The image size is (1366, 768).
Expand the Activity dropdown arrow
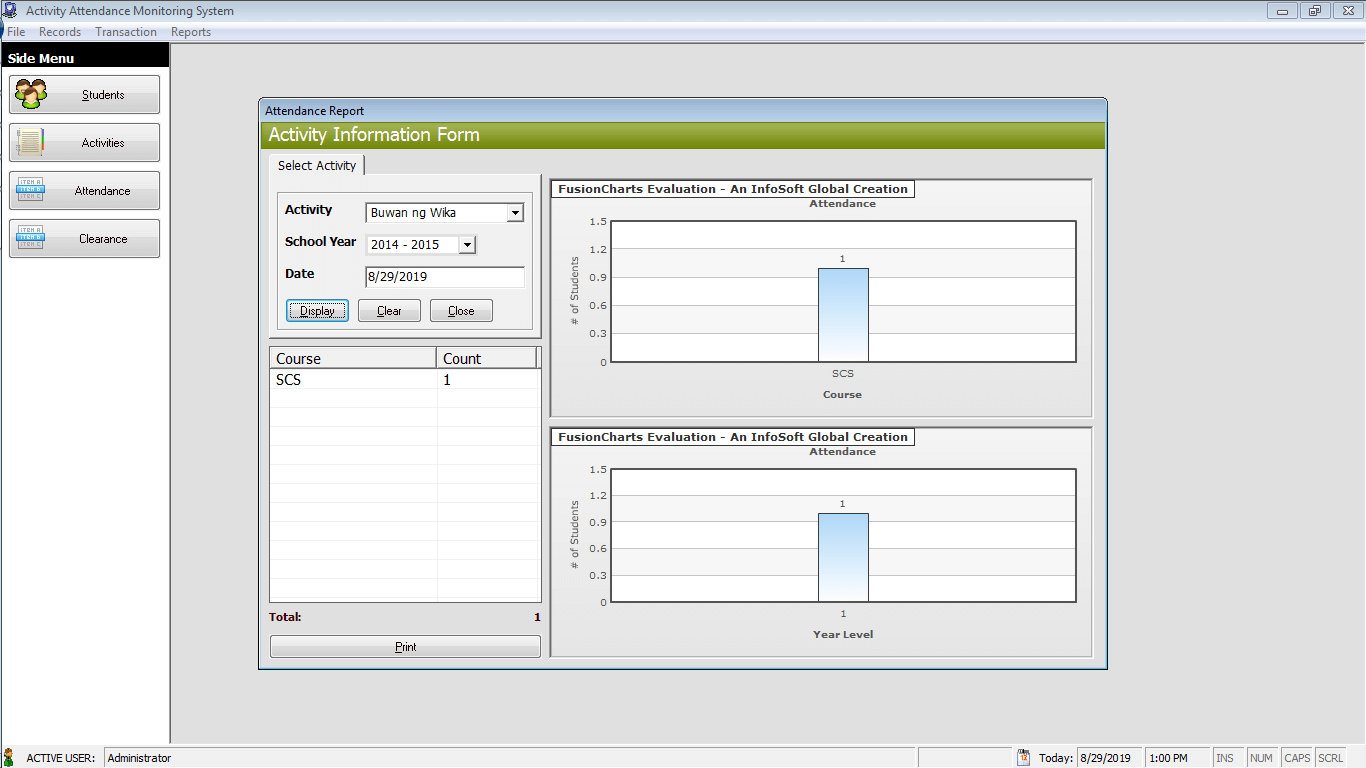point(515,213)
